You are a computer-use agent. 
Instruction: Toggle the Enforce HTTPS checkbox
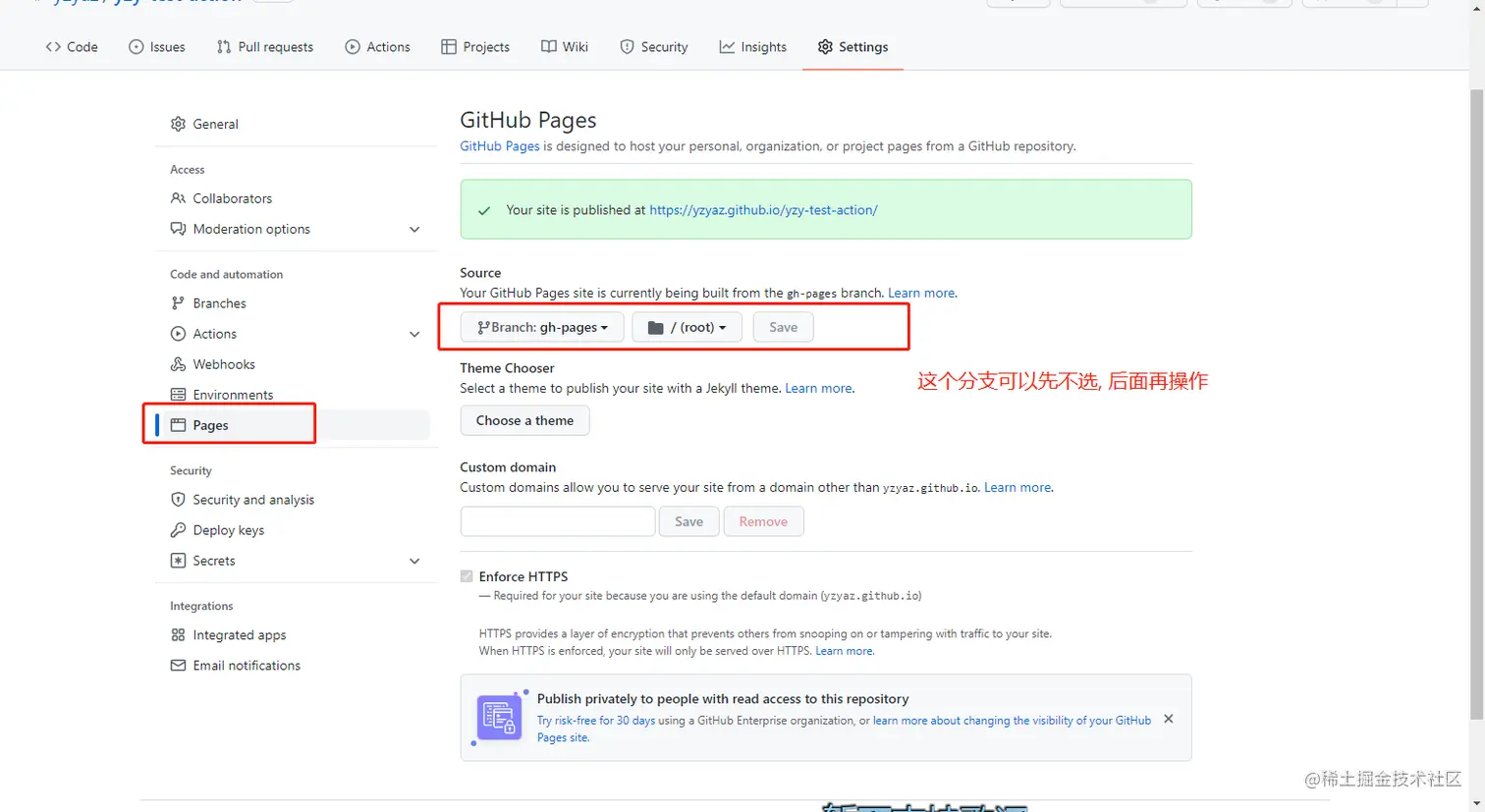coord(467,576)
